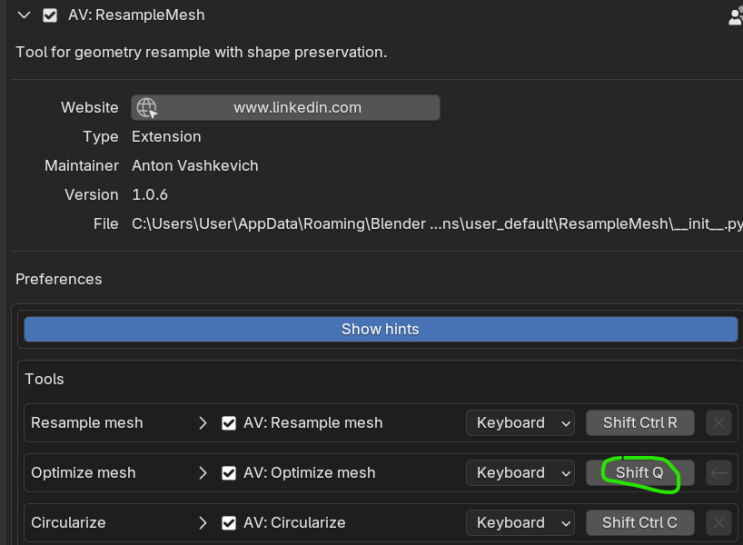The width and height of the screenshot is (743, 545).
Task: Uncheck the AV: Circularize checkbox
Action: coord(229,523)
